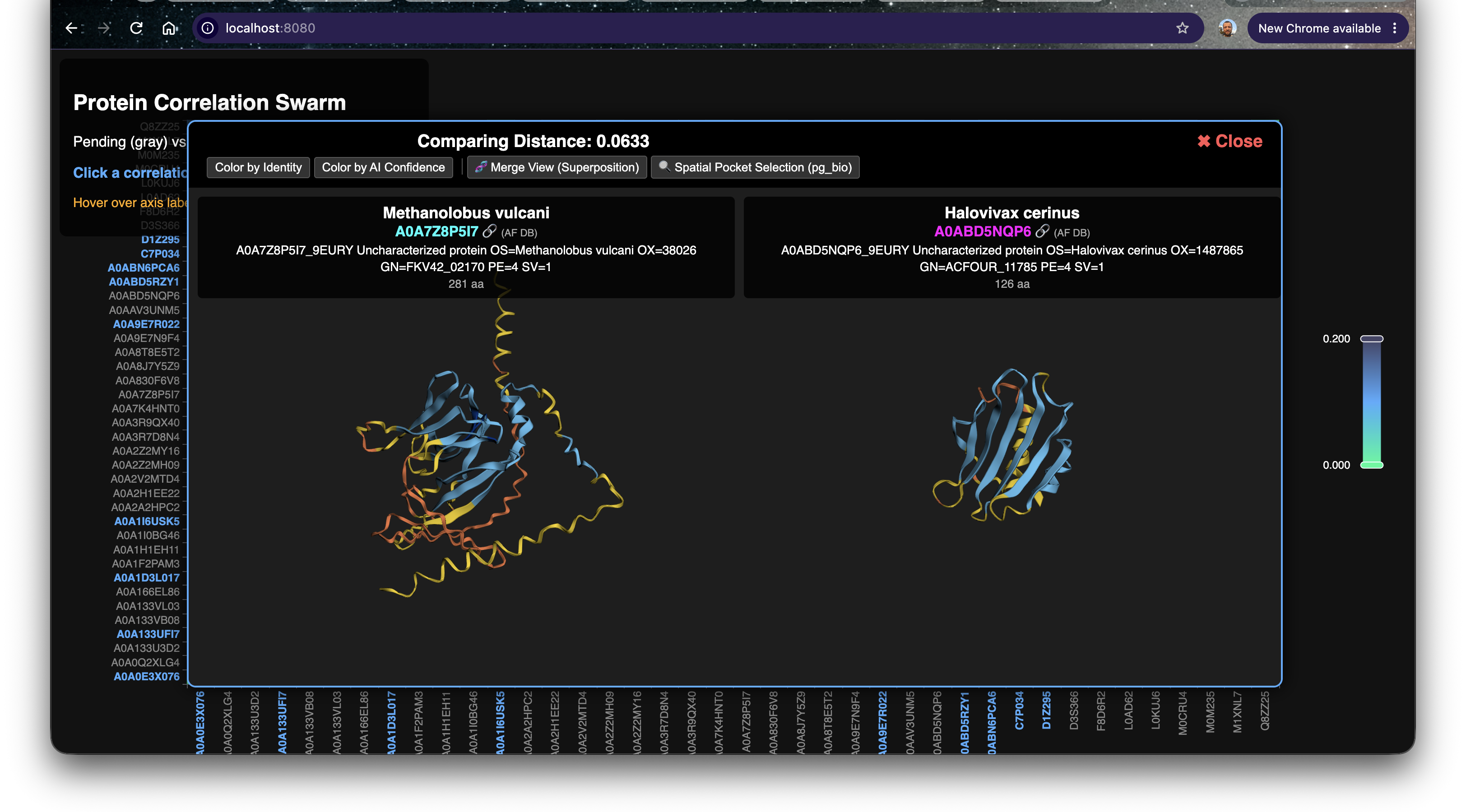Click the browser forward arrow

[103, 28]
